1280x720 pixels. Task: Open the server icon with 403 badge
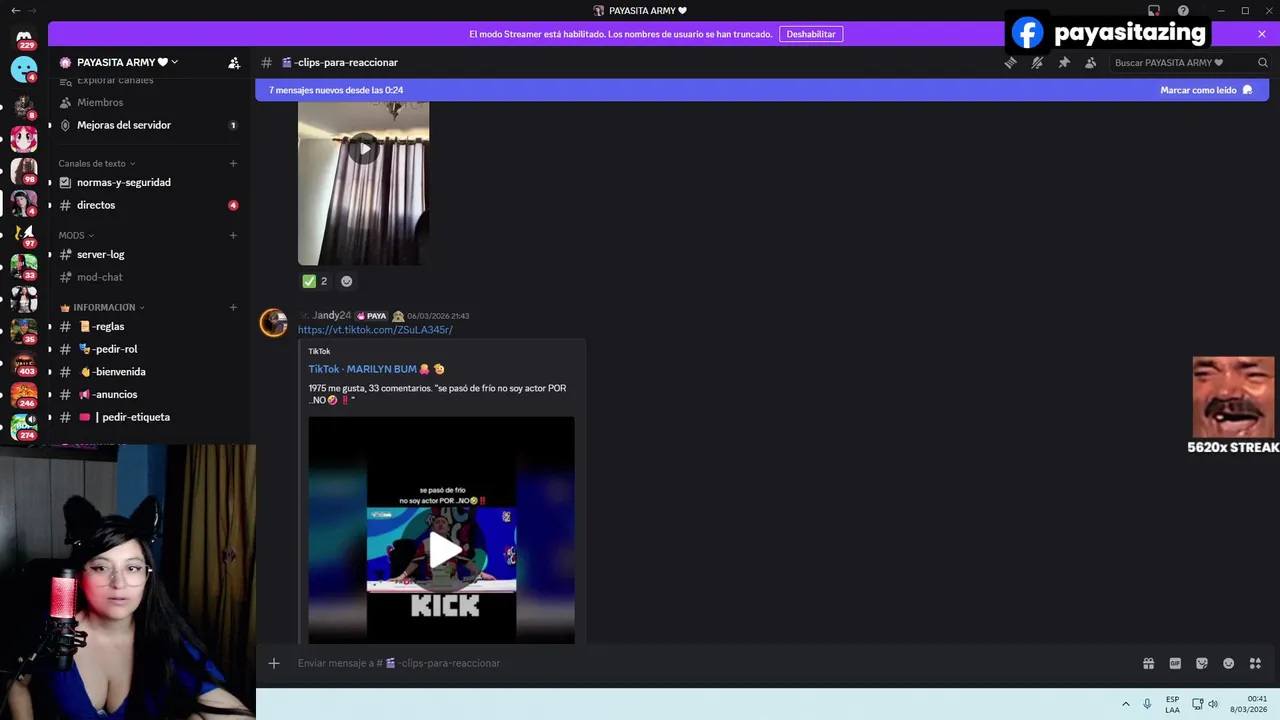24,362
